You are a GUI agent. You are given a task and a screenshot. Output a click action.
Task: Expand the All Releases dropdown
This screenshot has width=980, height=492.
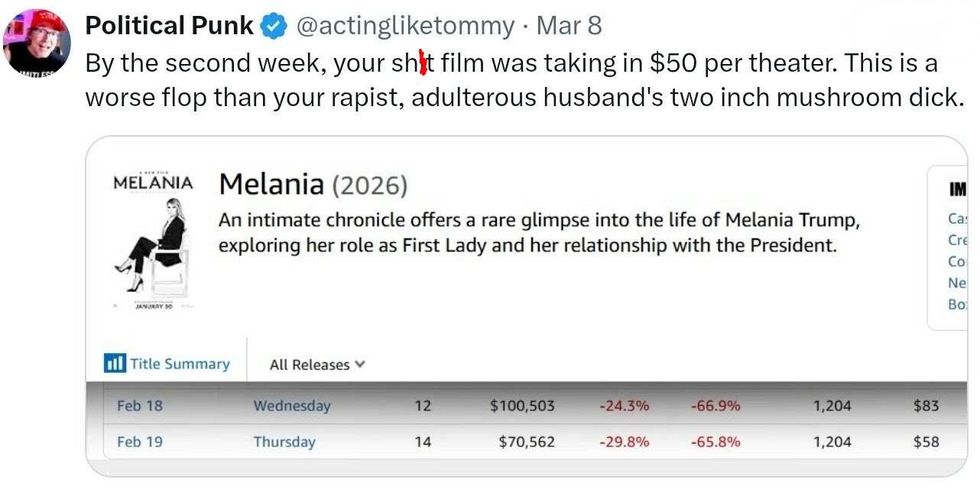[x=317, y=365]
